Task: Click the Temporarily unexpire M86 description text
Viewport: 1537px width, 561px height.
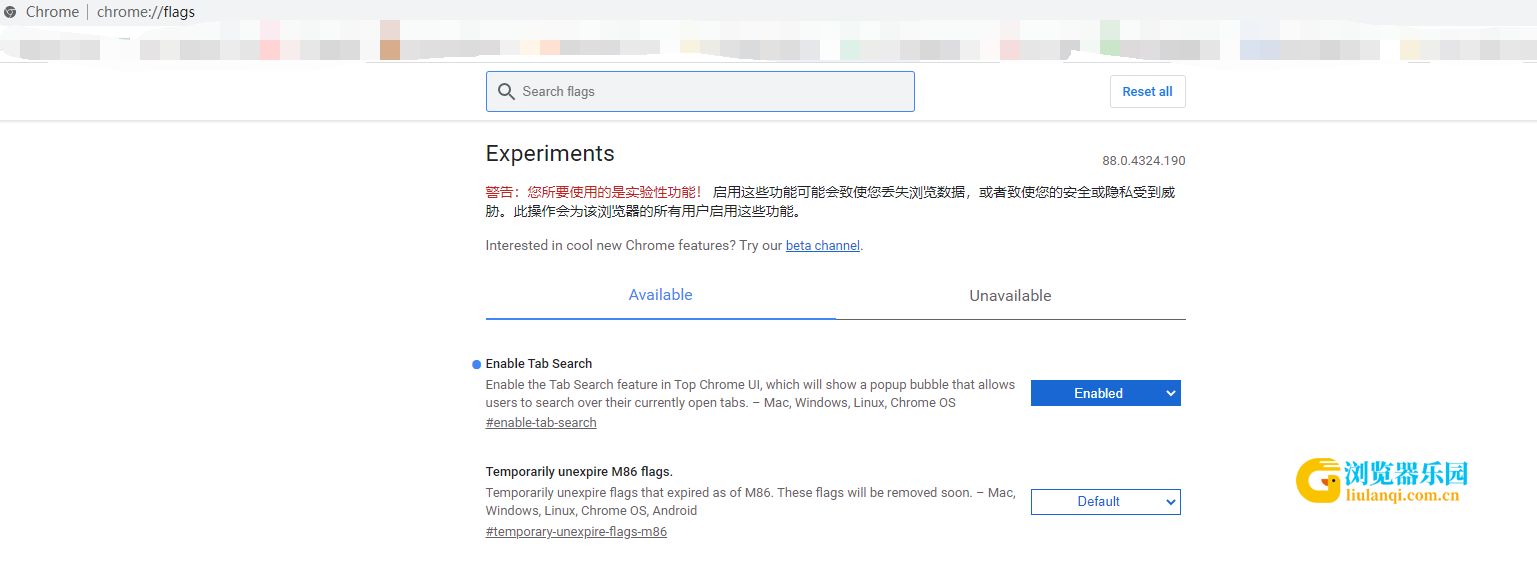Action: pos(750,502)
